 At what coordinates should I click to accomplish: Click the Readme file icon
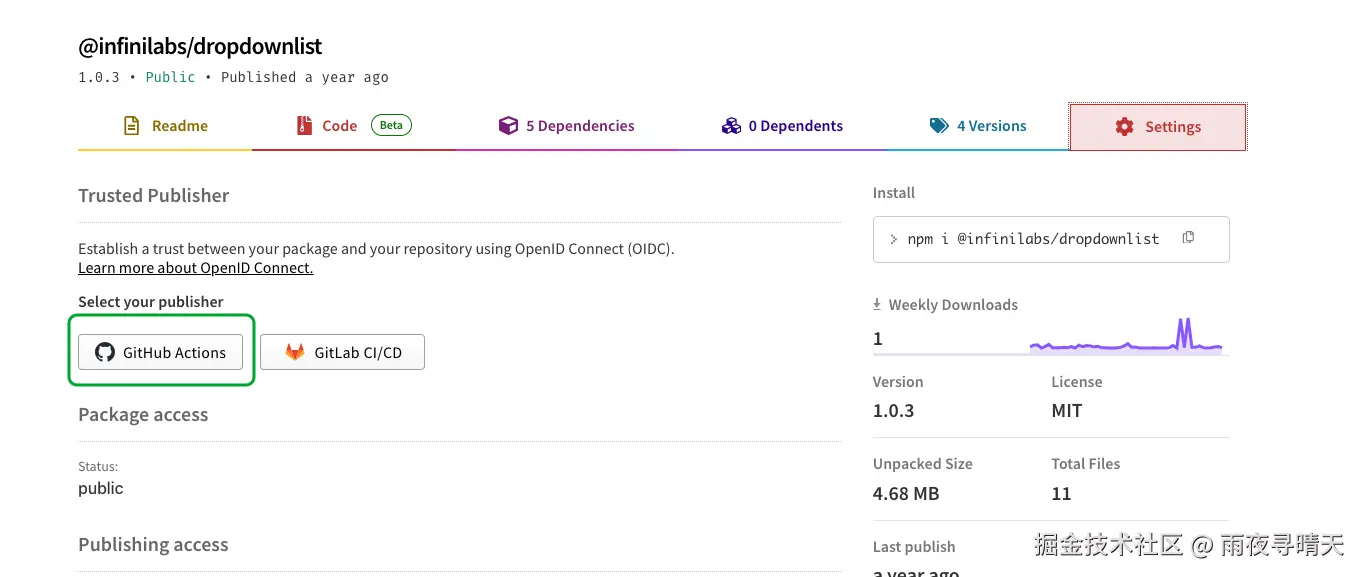coord(131,126)
